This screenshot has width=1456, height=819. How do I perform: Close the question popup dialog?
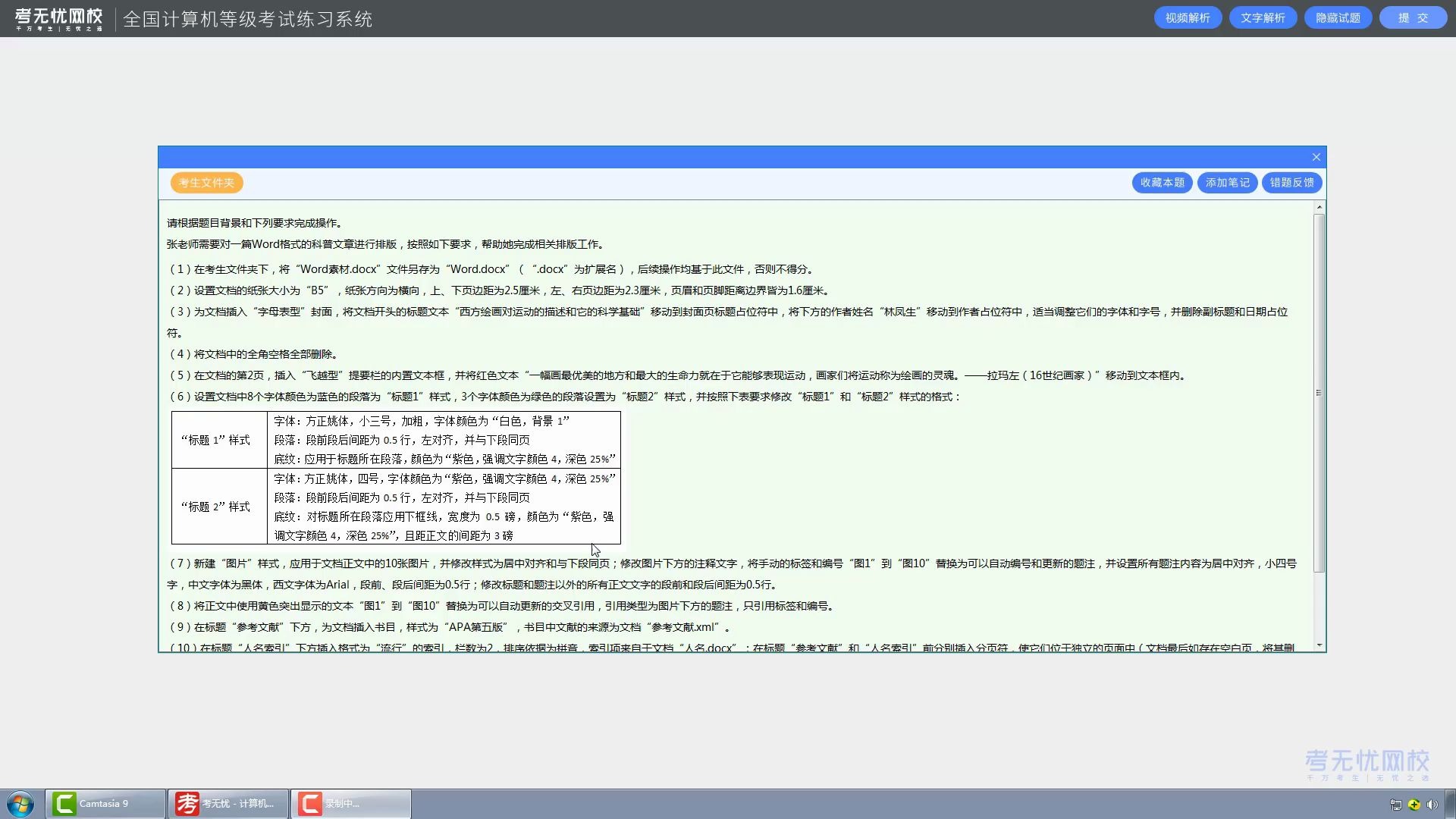[1316, 157]
